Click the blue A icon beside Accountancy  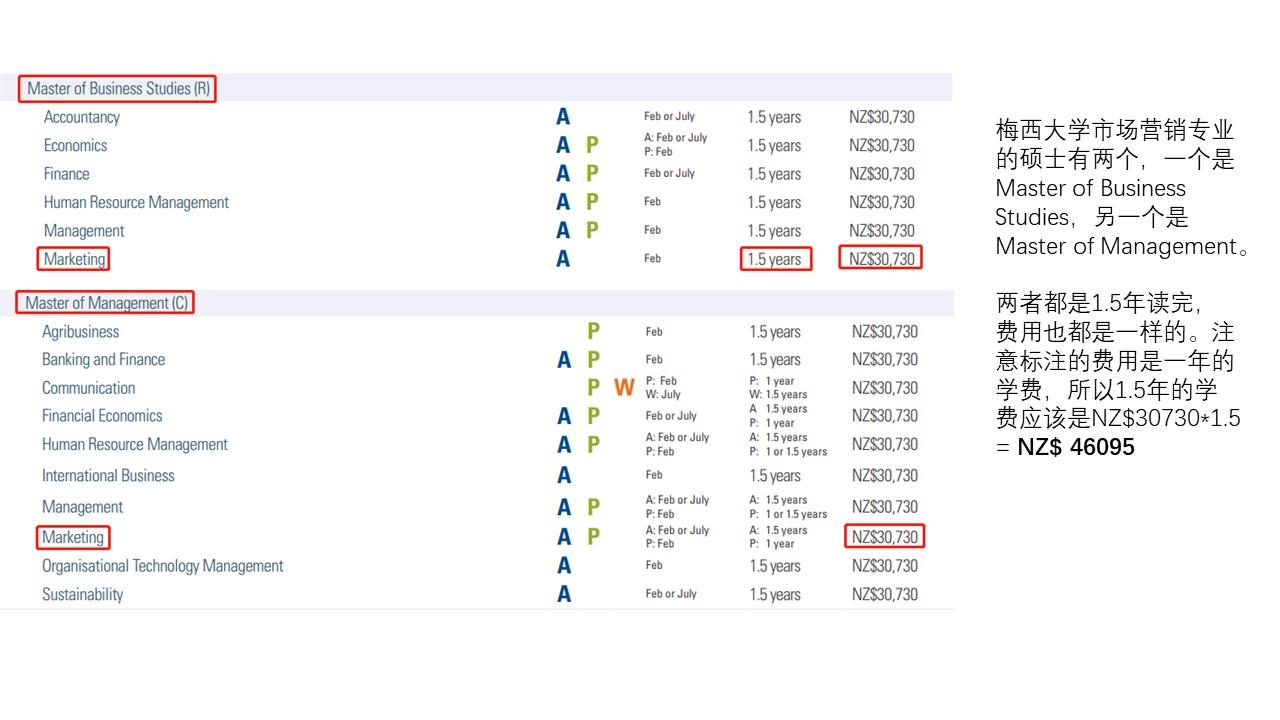563,117
